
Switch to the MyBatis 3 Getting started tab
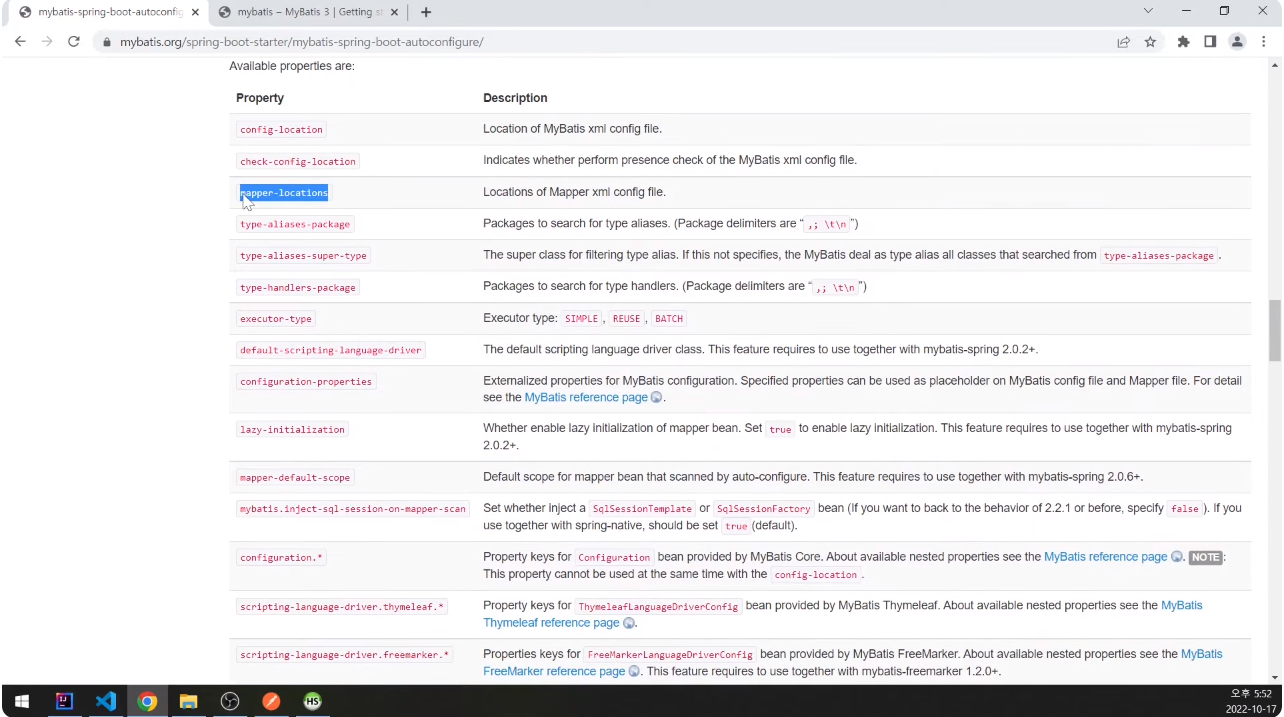tap(310, 12)
